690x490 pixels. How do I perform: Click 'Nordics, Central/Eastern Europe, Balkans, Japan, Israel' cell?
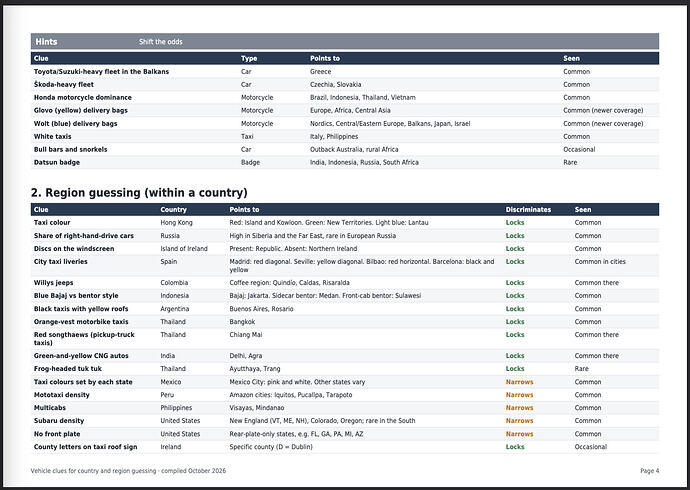[390, 124]
